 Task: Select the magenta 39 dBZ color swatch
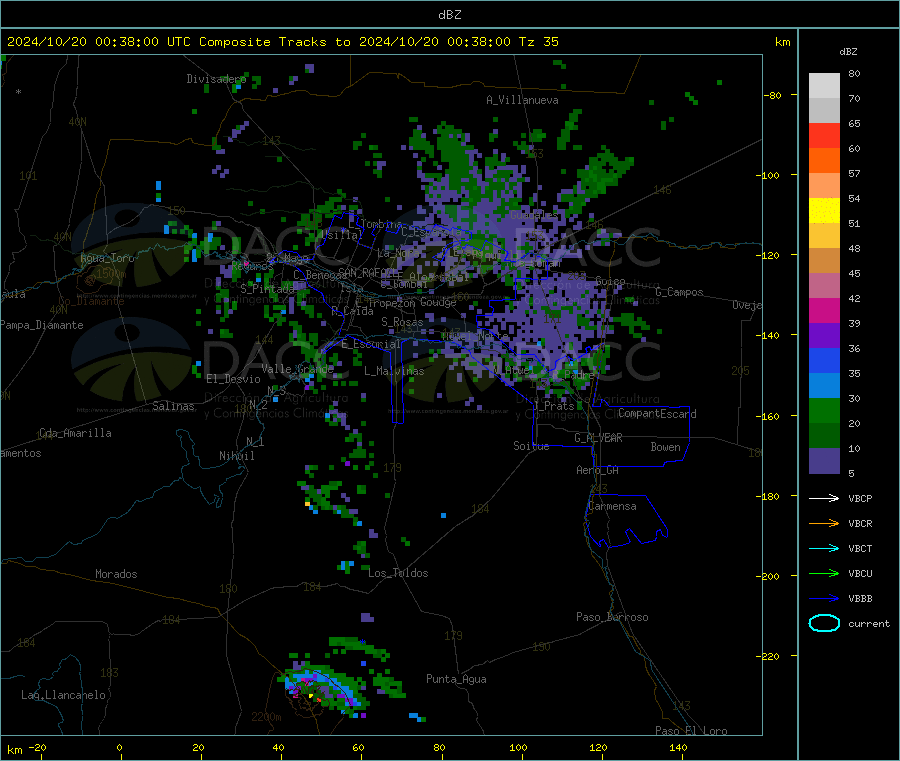coord(824,310)
